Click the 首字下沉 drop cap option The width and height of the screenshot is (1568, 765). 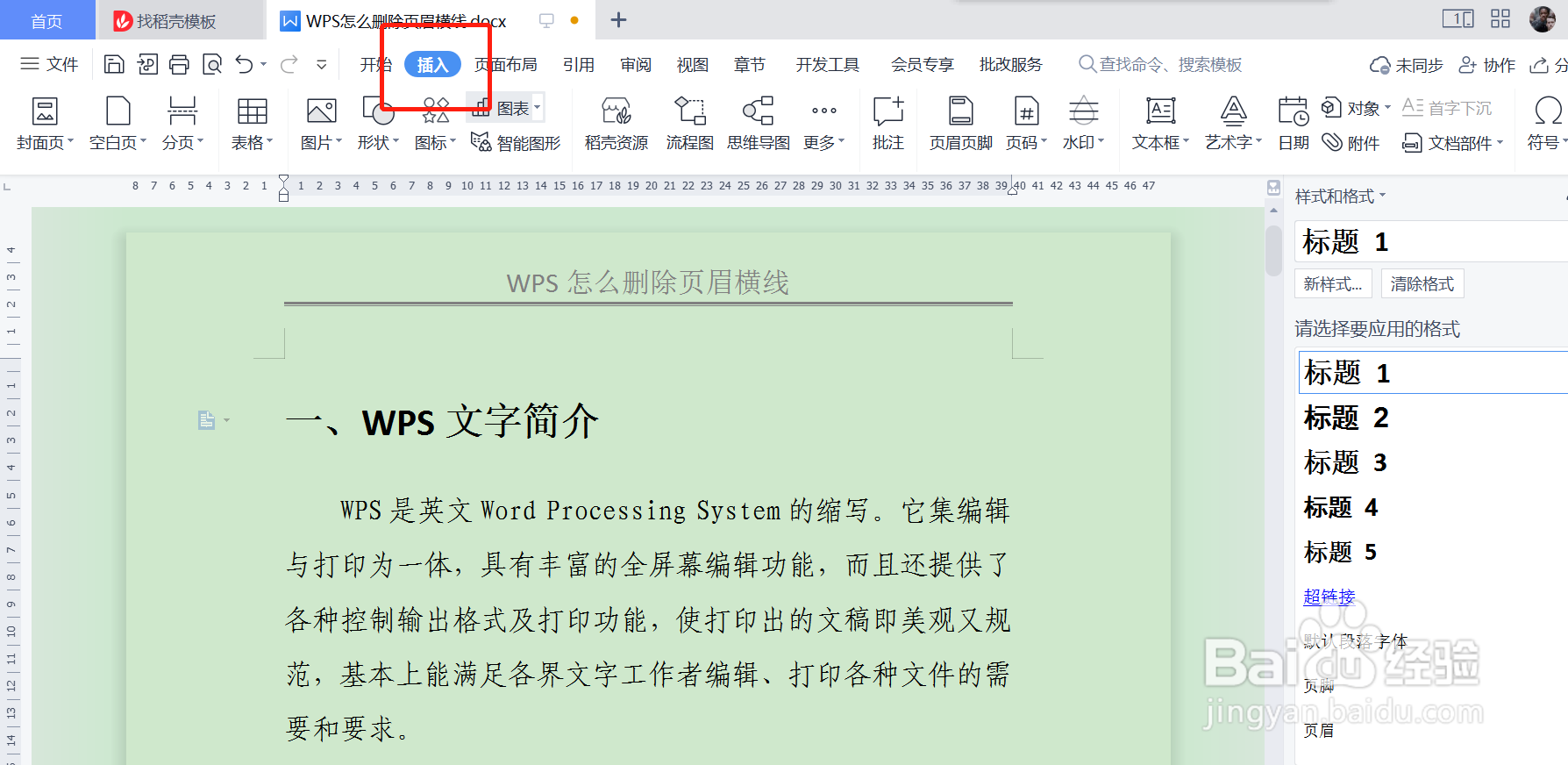(1447, 108)
